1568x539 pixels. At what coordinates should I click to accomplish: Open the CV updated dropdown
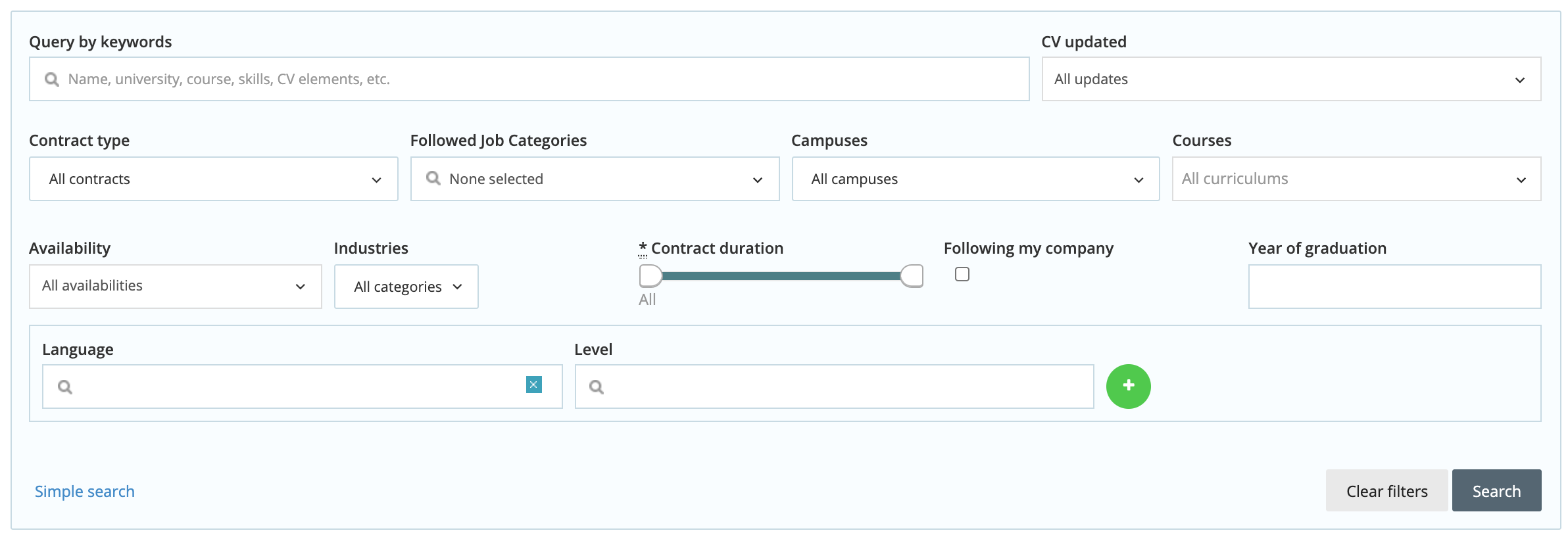click(1290, 79)
